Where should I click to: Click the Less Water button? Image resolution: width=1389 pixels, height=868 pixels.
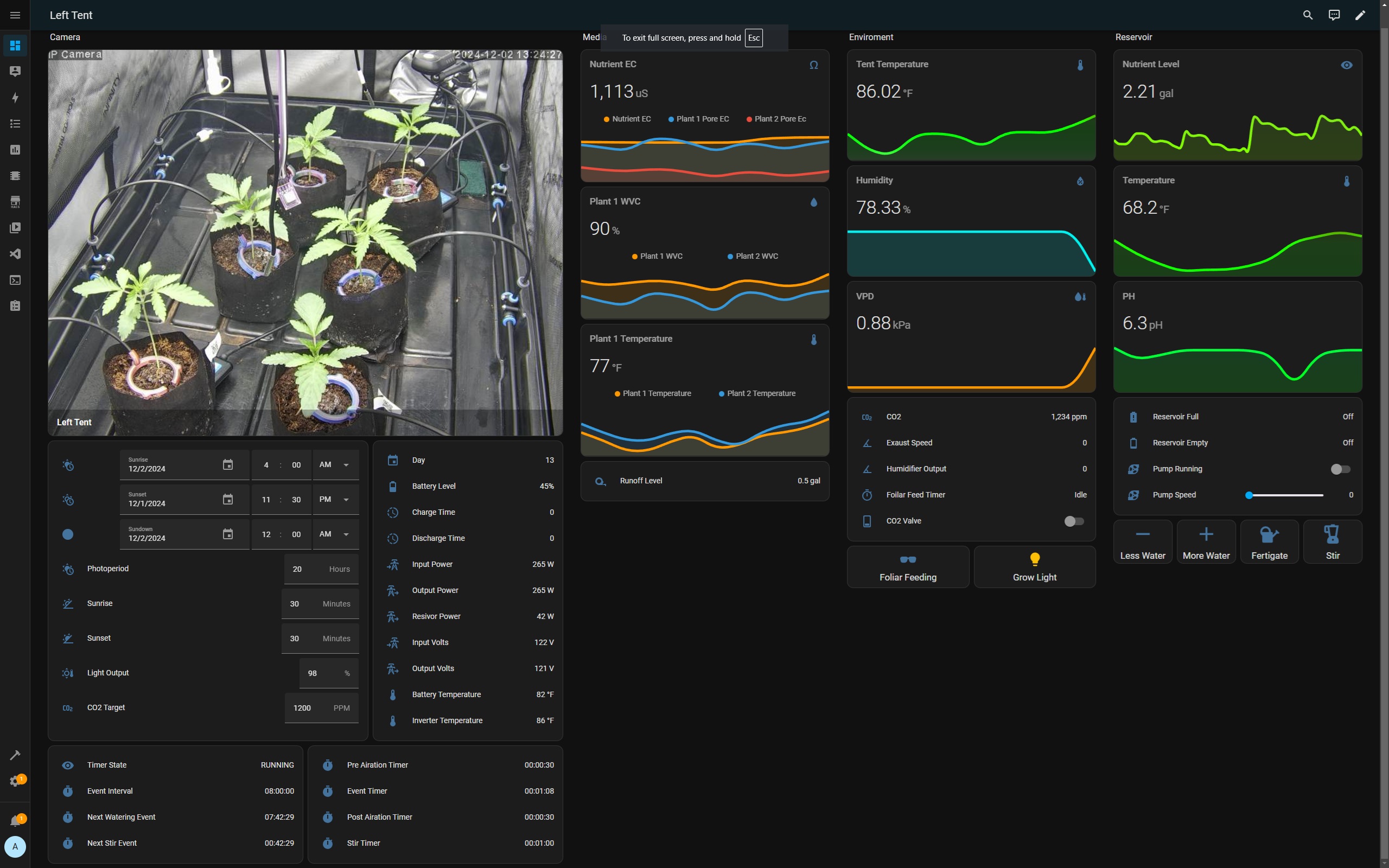pos(1142,542)
